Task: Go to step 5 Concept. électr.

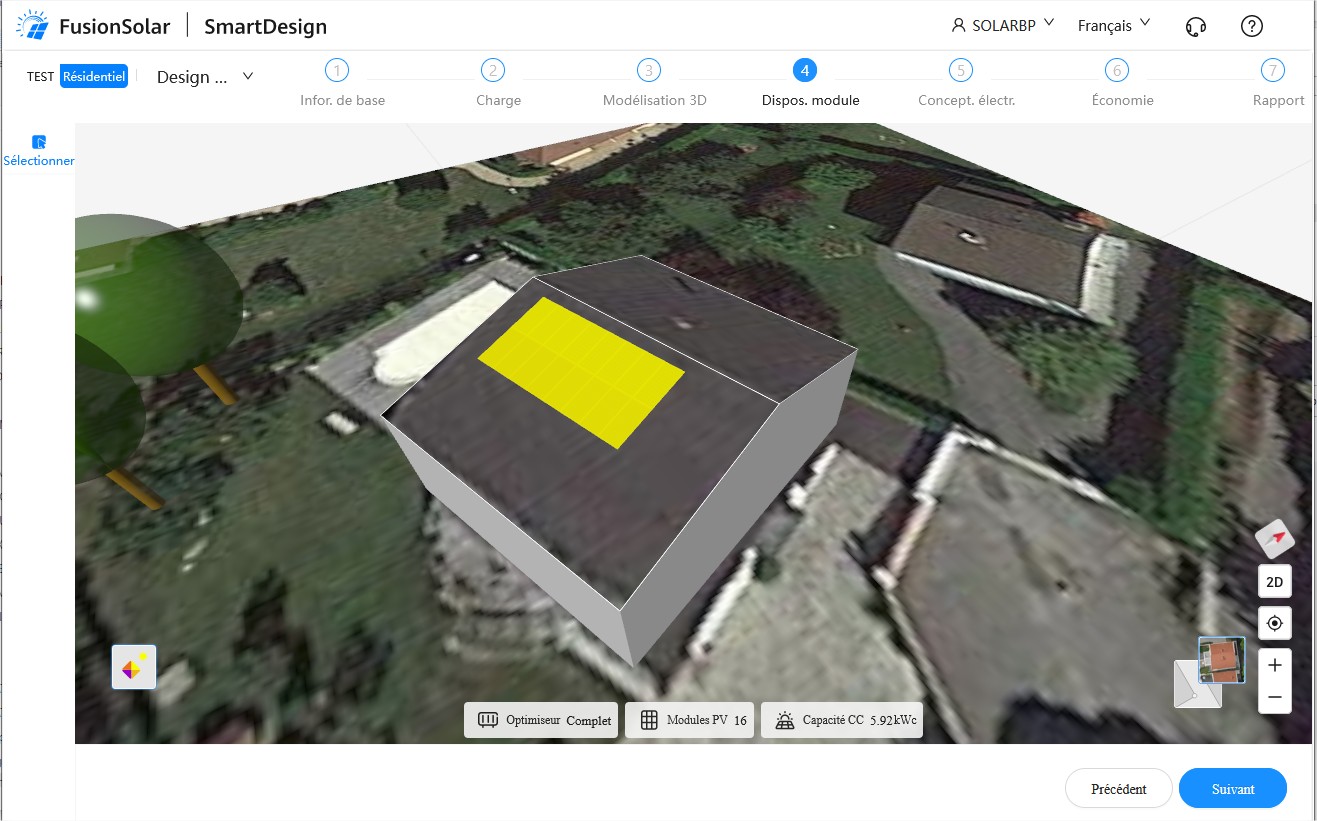Action: 960,71
